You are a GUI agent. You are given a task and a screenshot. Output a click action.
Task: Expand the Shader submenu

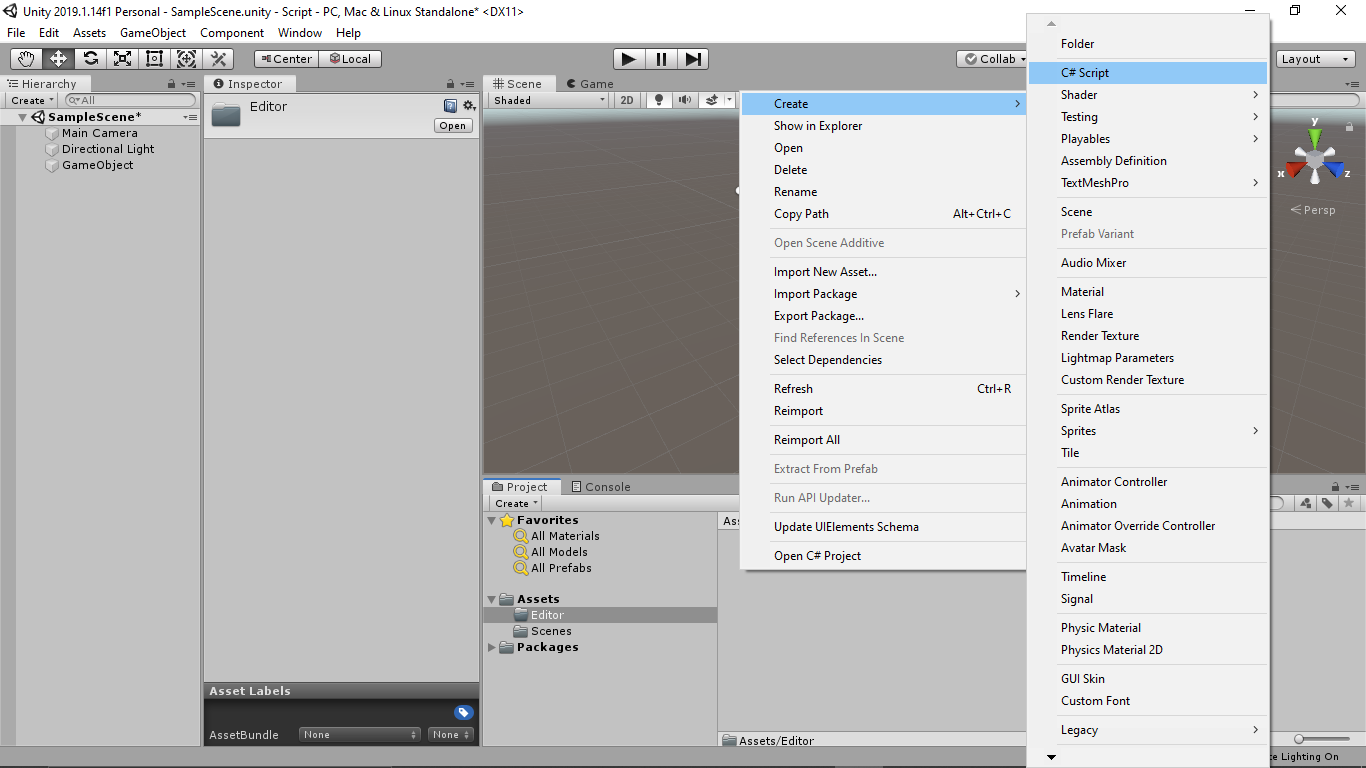[x=1148, y=95]
